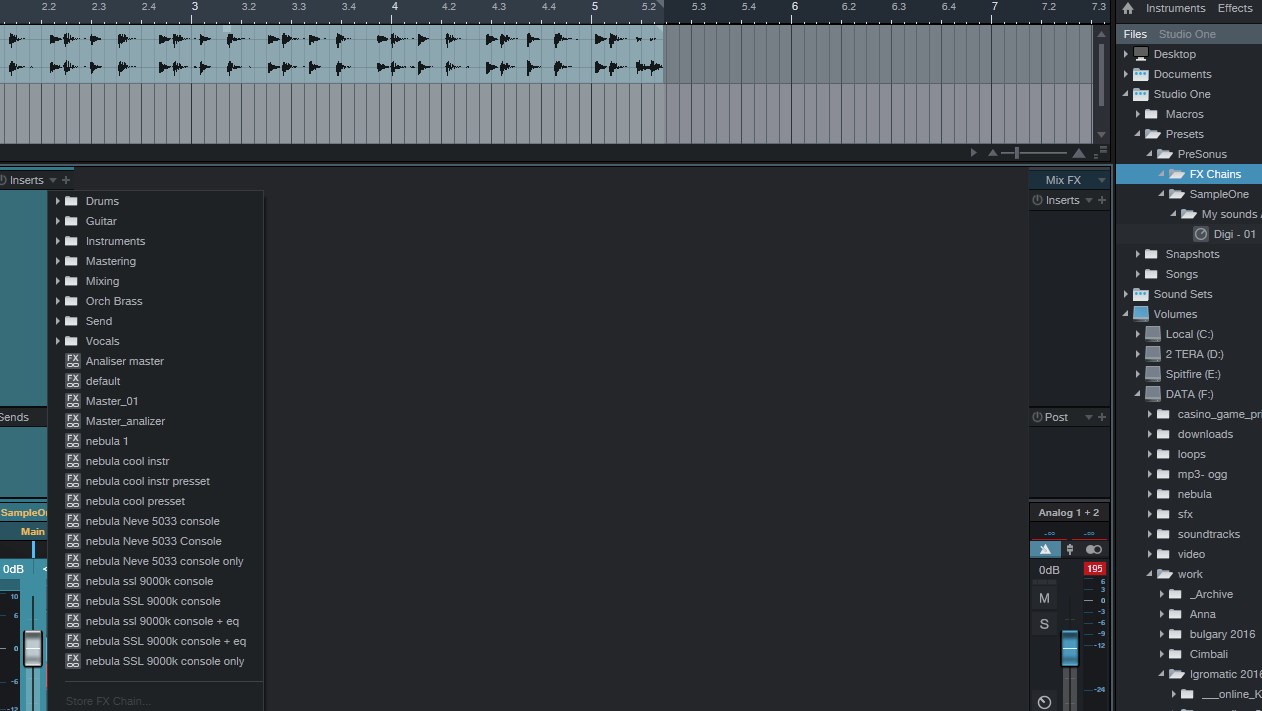The width and height of the screenshot is (1262, 711).
Task: Open the Mix FX dropdown arrow
Action: click(1101, 180)
